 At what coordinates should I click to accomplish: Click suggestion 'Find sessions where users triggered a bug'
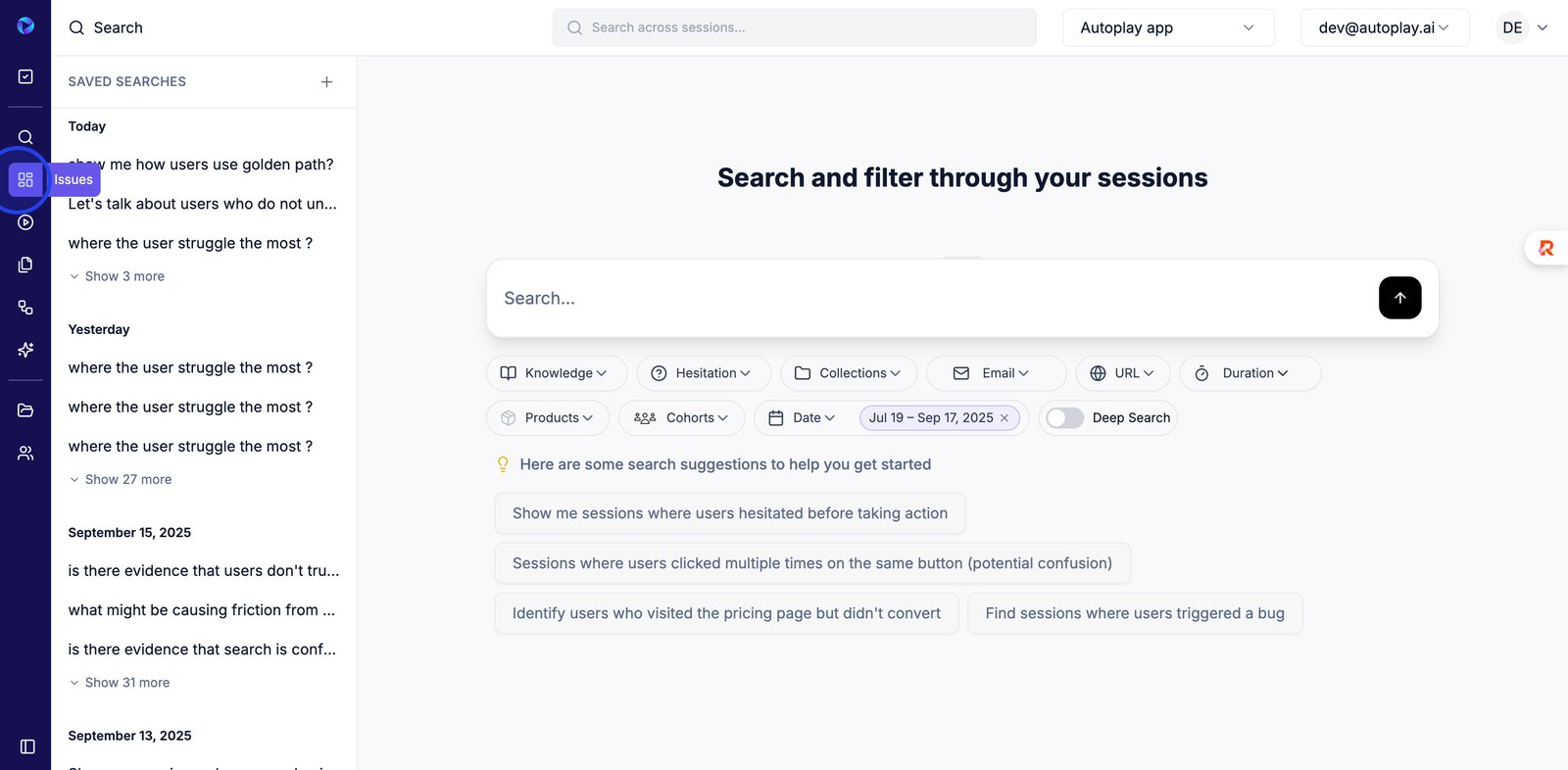[1134, 613]
